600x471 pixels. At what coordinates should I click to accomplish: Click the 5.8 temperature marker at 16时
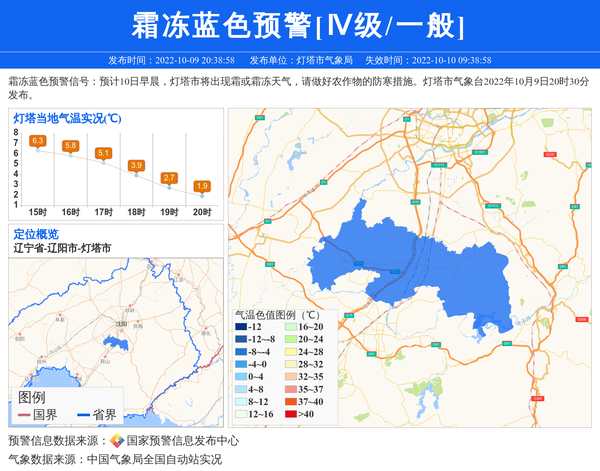pos(70,146)
